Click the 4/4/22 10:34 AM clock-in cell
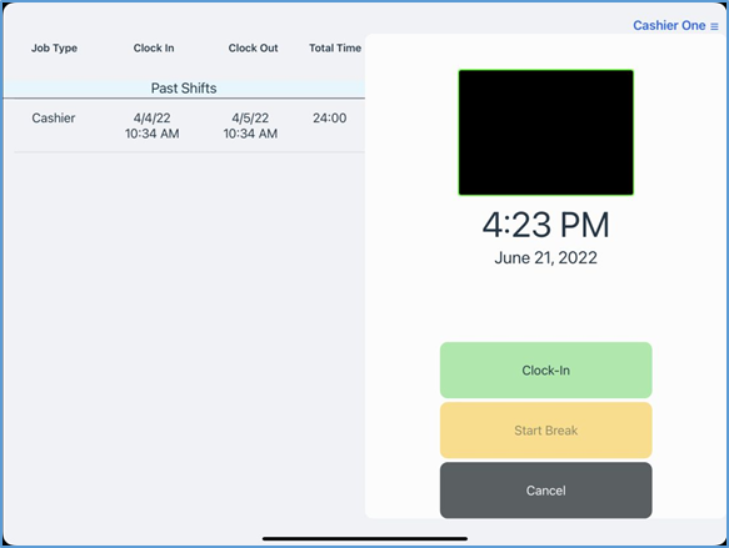 click(x=152, y=125)
